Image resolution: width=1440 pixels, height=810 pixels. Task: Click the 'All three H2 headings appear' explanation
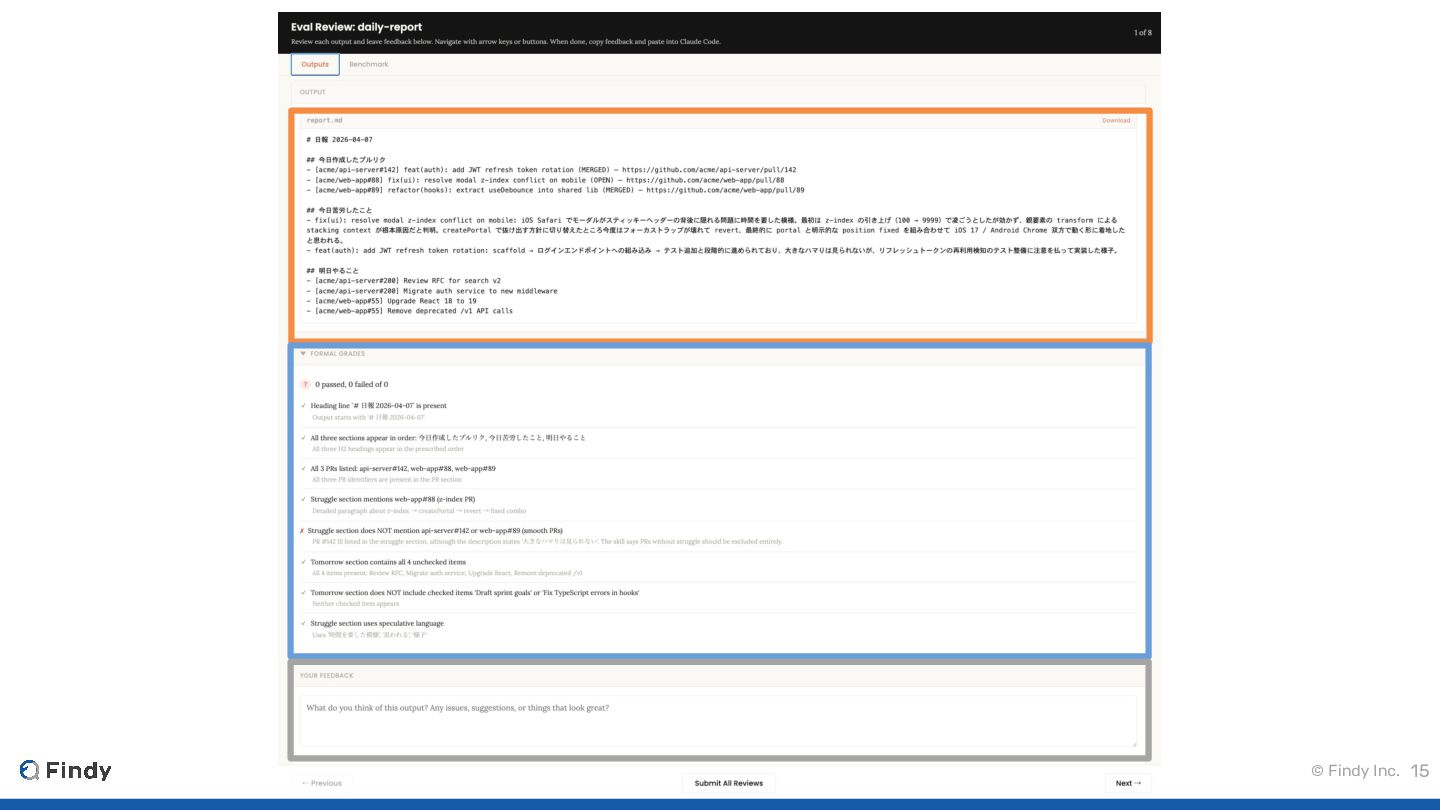388,449
